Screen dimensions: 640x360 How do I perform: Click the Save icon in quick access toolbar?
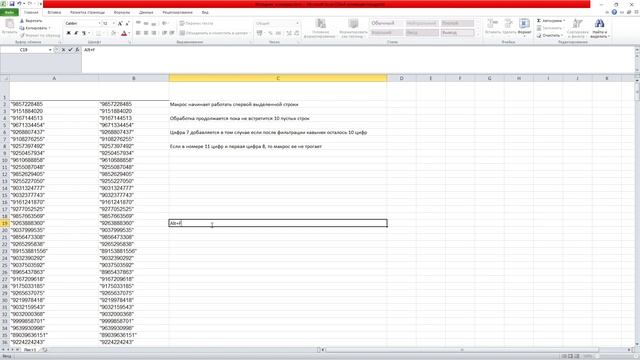pyautogui.click(x=12, y=4)
